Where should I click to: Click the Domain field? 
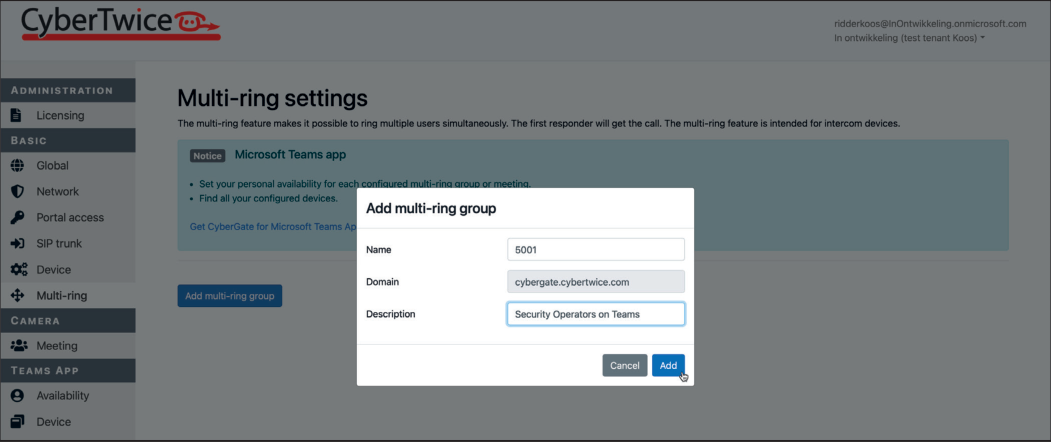[596, 282]
